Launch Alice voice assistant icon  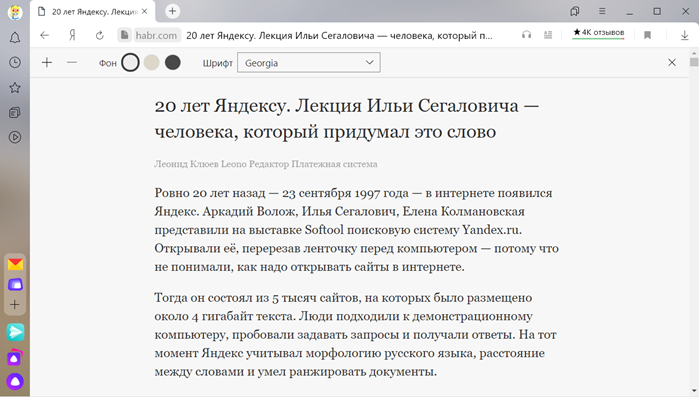click(15, 381)
